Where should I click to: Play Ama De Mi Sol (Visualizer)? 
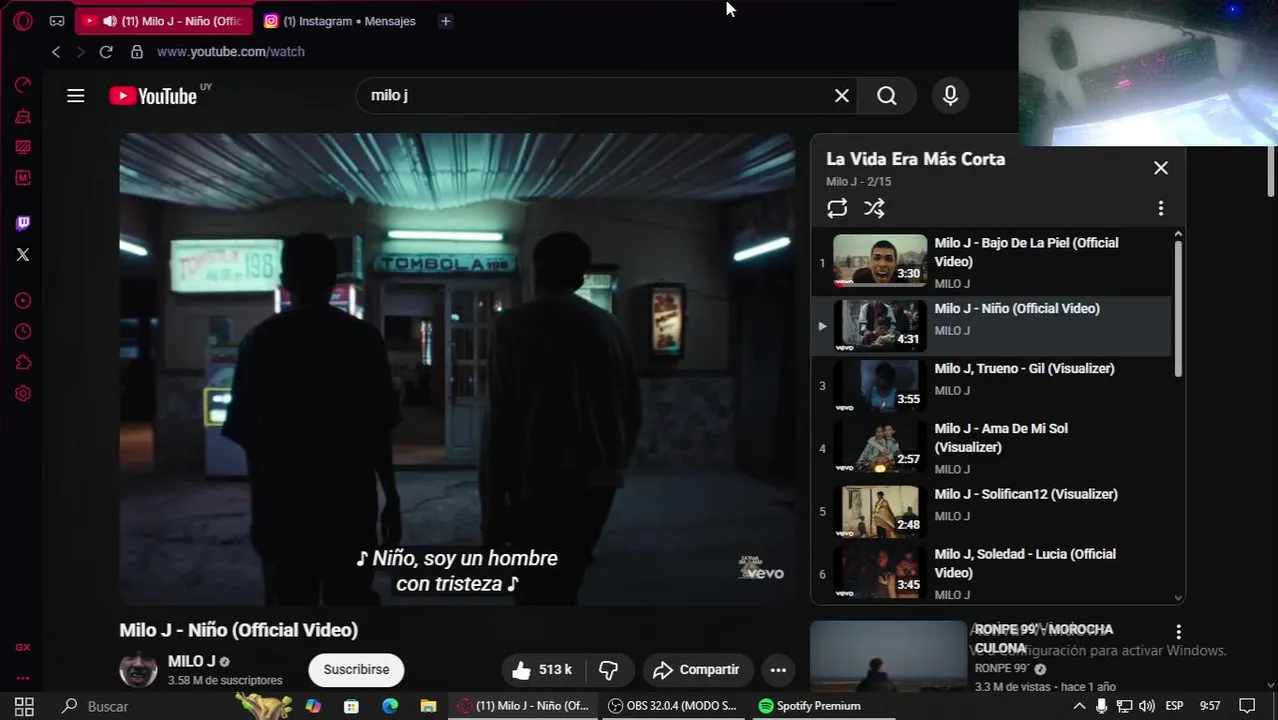pyautogui.click(x=991, y=448)
